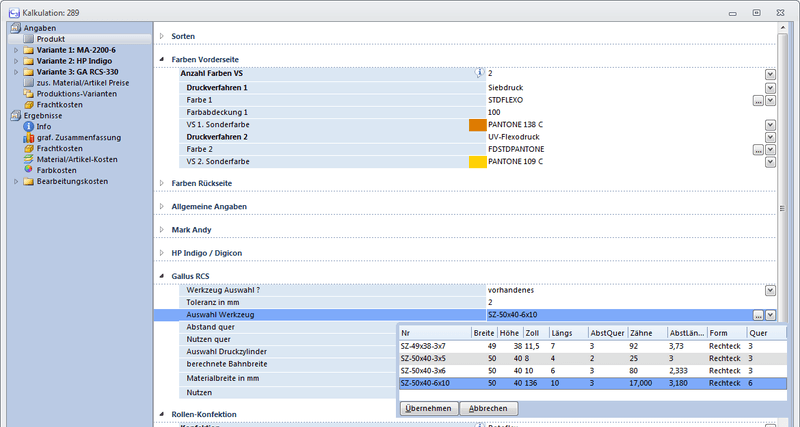This screenshot has height=427, width=800.
Task: Click the yellow PANTONE 109 C swatch
Action: 478,162
